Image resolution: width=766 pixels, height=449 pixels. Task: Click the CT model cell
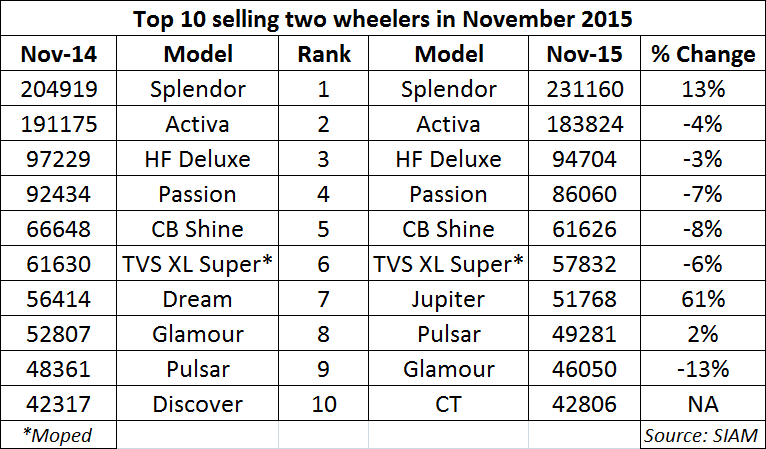point(449,404)
